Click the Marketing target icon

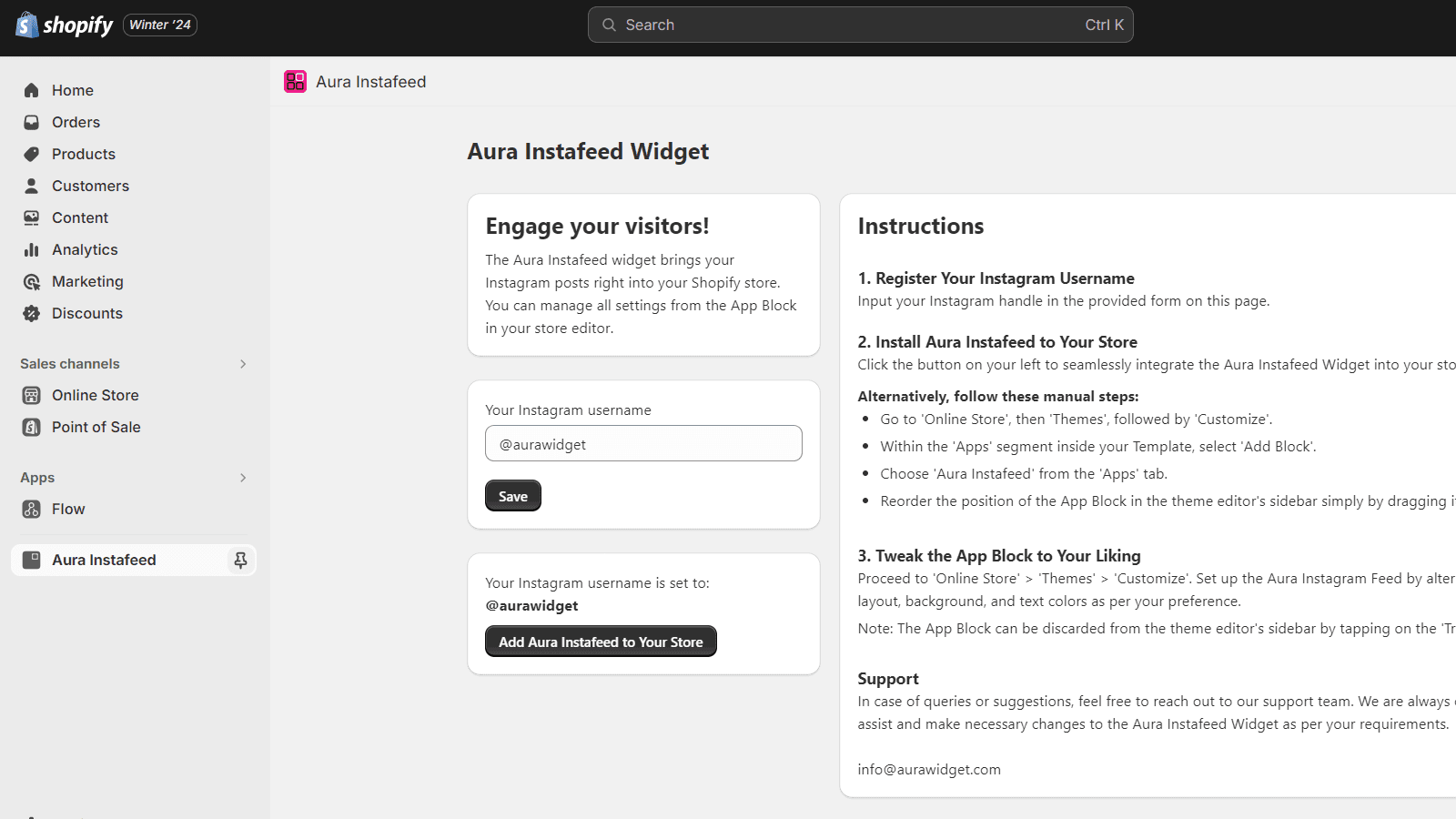tap(32, 281)
